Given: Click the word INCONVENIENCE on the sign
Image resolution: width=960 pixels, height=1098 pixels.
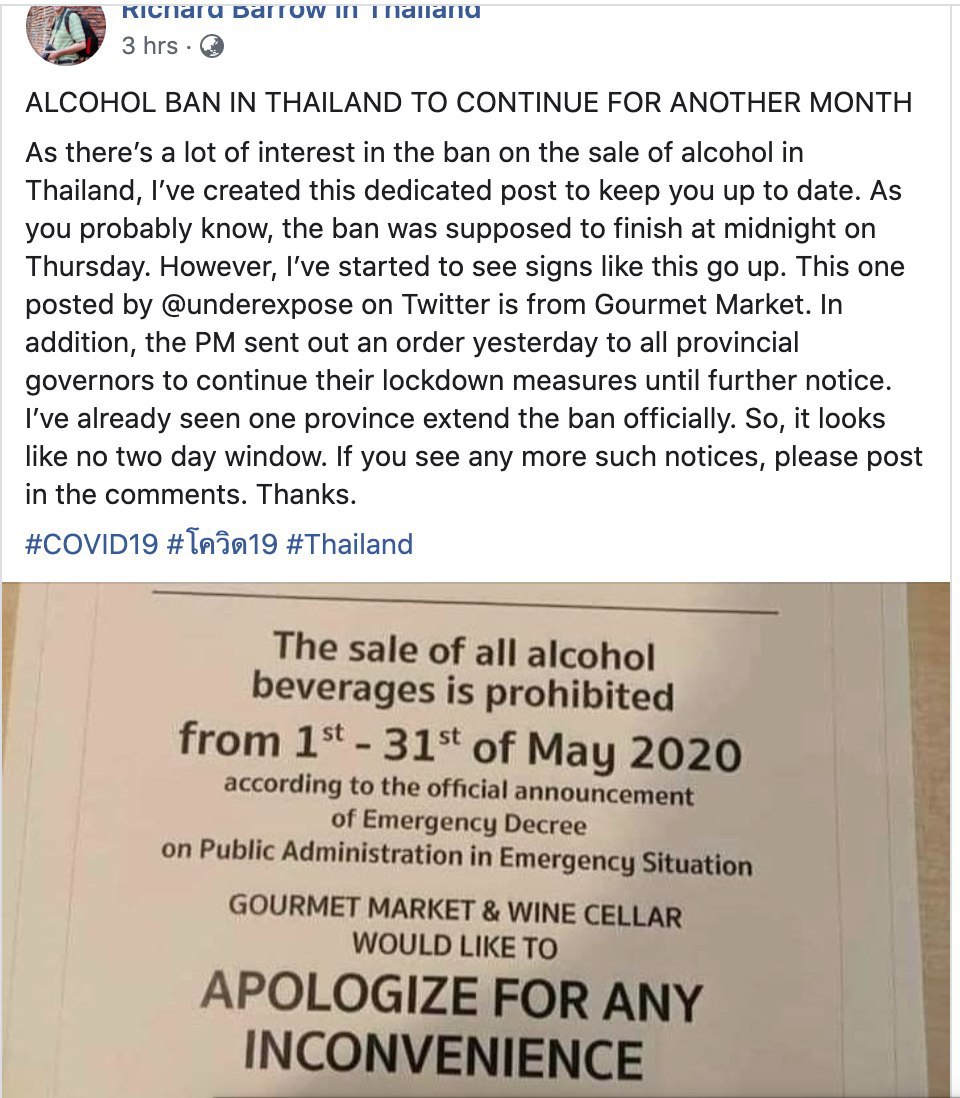Looking at the screenshot, I should point(443,1056).
